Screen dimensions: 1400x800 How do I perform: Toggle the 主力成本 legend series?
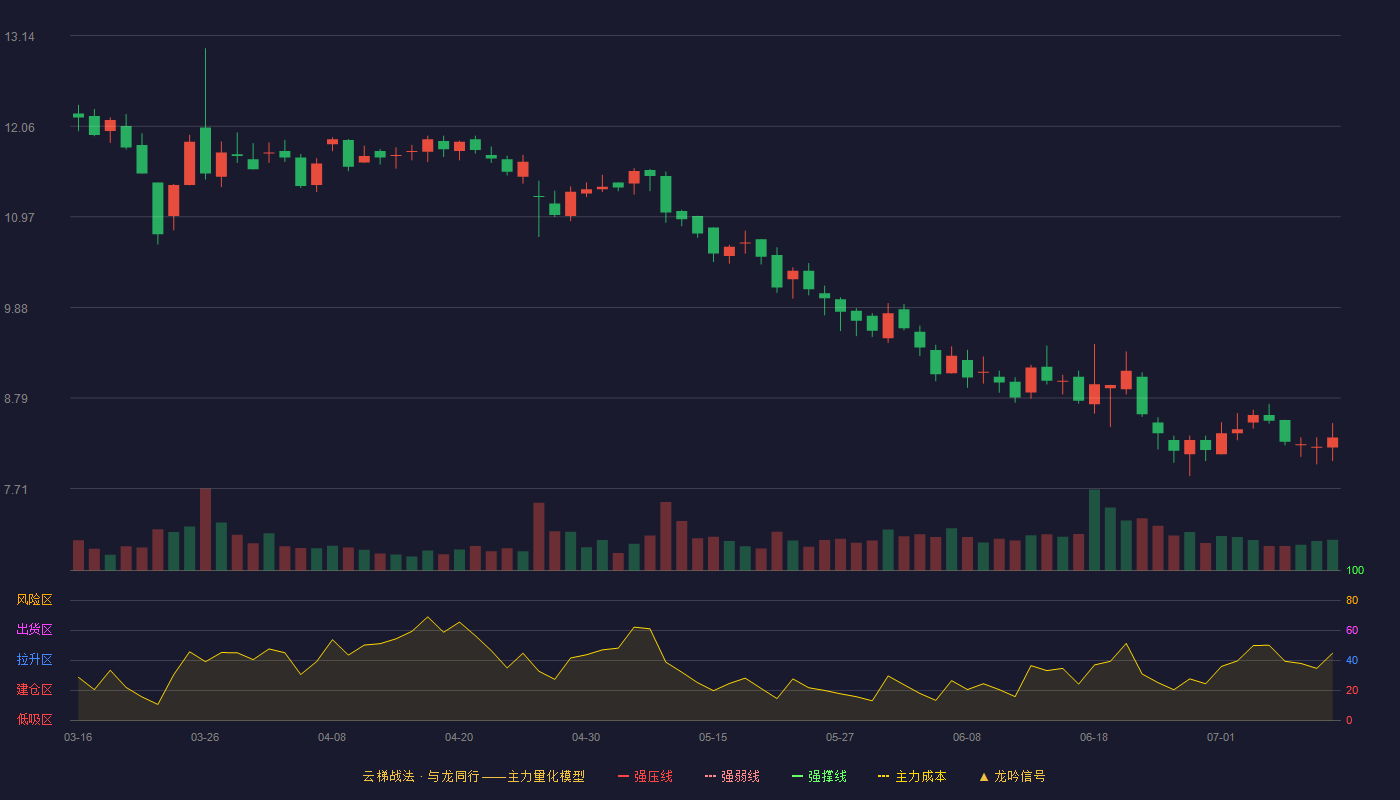pyautogui.click(x=912, y=776)
